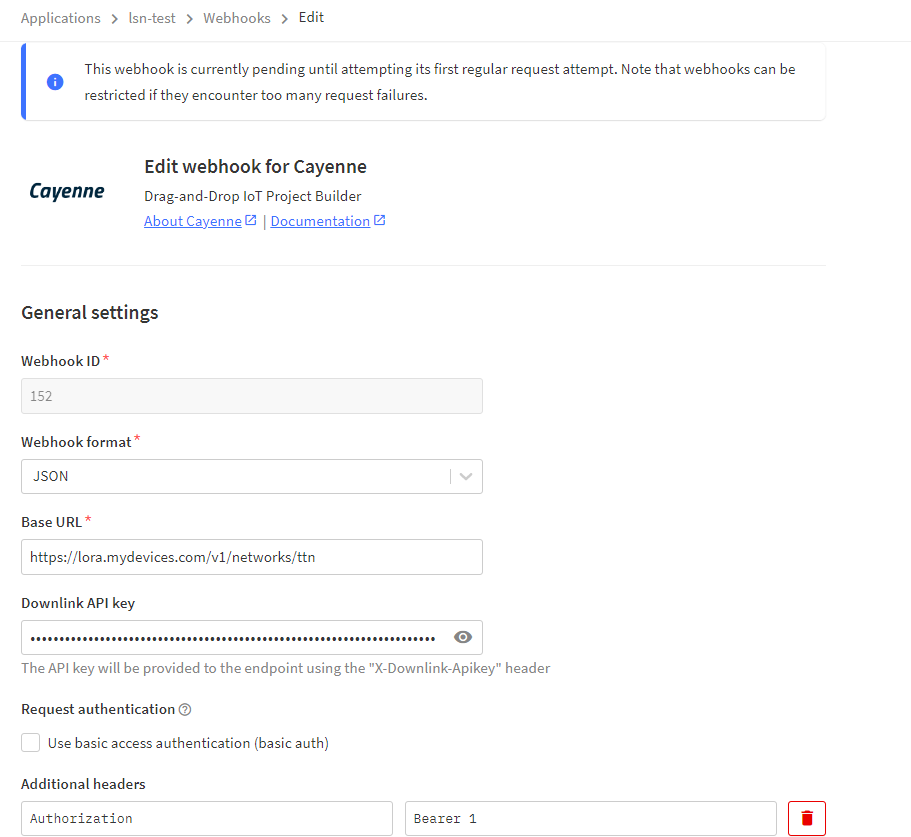Image resolution: width=911 pixels, height=837 pixels.
Task: Enable basic access authentication checkbox
Action: point(31,742)
